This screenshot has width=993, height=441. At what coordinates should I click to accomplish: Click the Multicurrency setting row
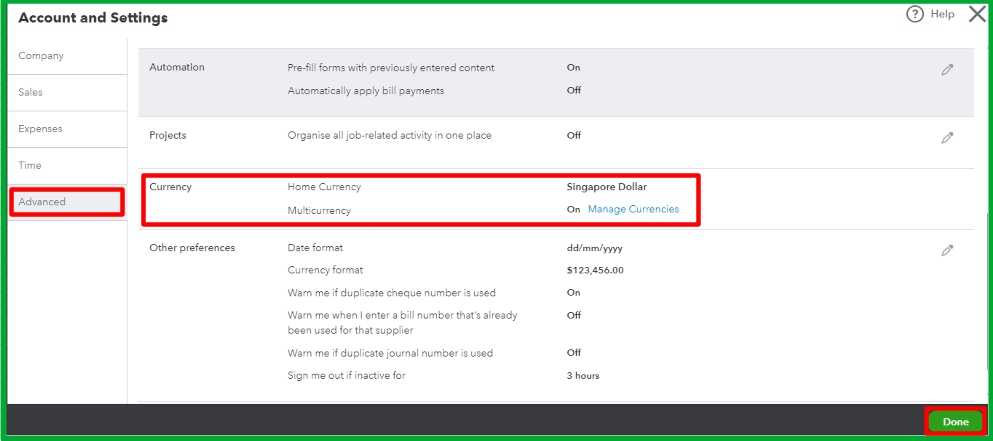point(319,211)
